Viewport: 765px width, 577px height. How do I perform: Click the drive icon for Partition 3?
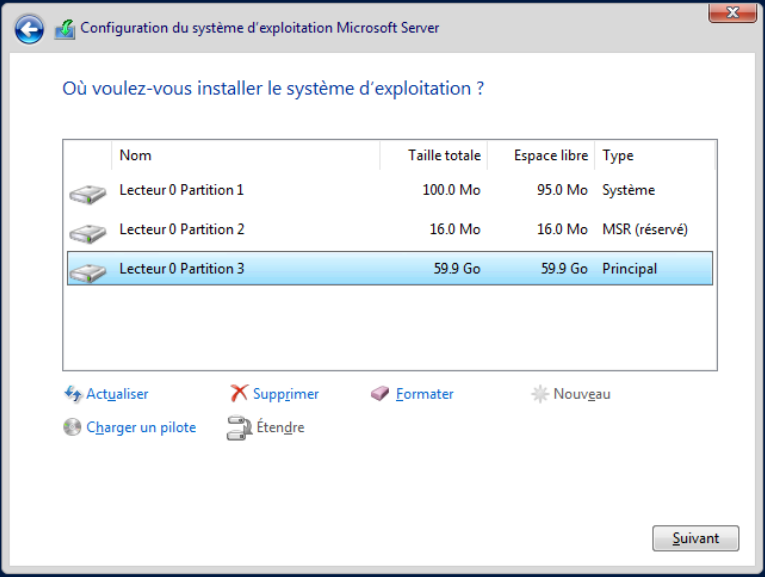point(88,271)
